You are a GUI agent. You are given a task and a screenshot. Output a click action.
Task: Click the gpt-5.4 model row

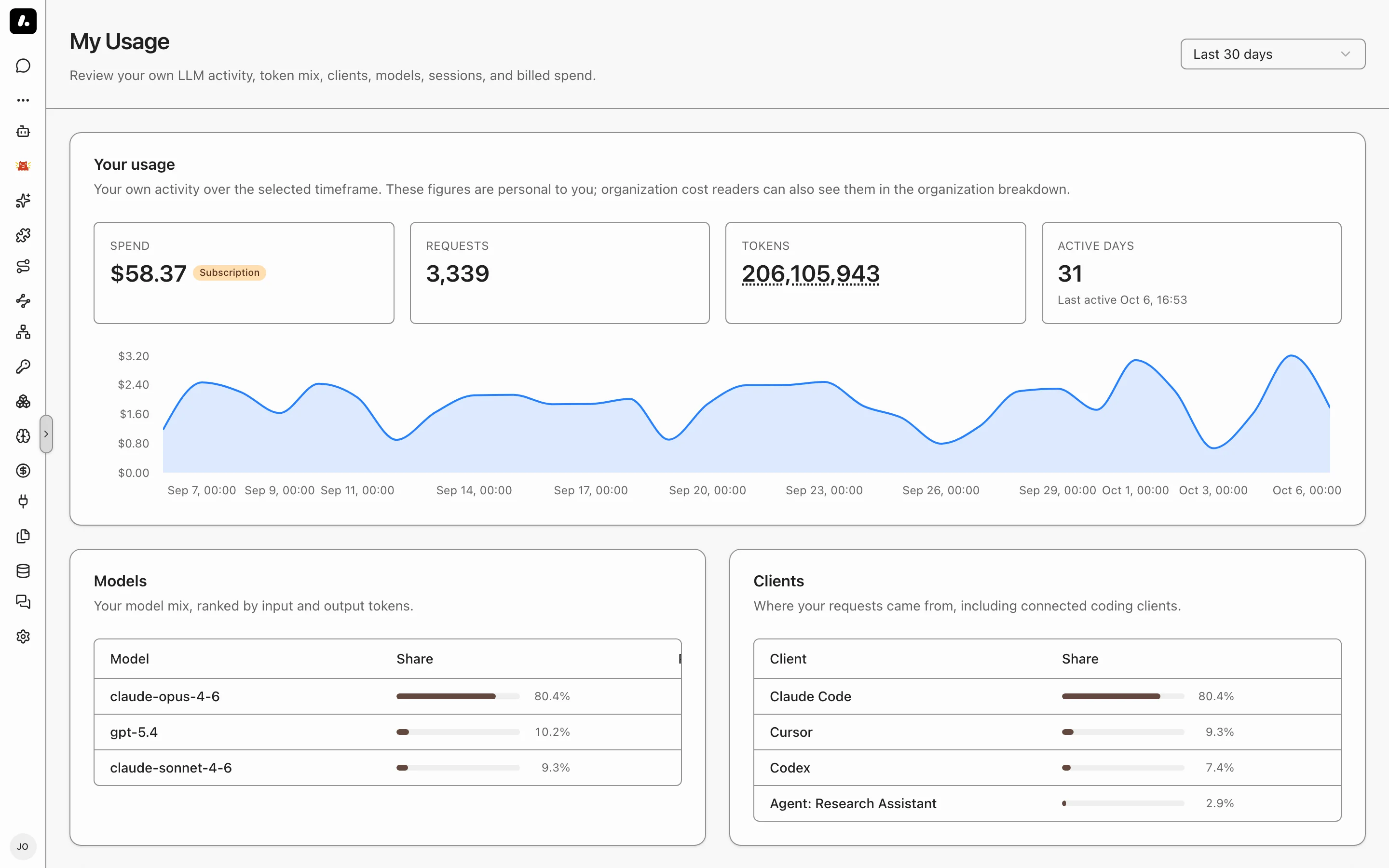pyautogui.click(x=387, y=732)
